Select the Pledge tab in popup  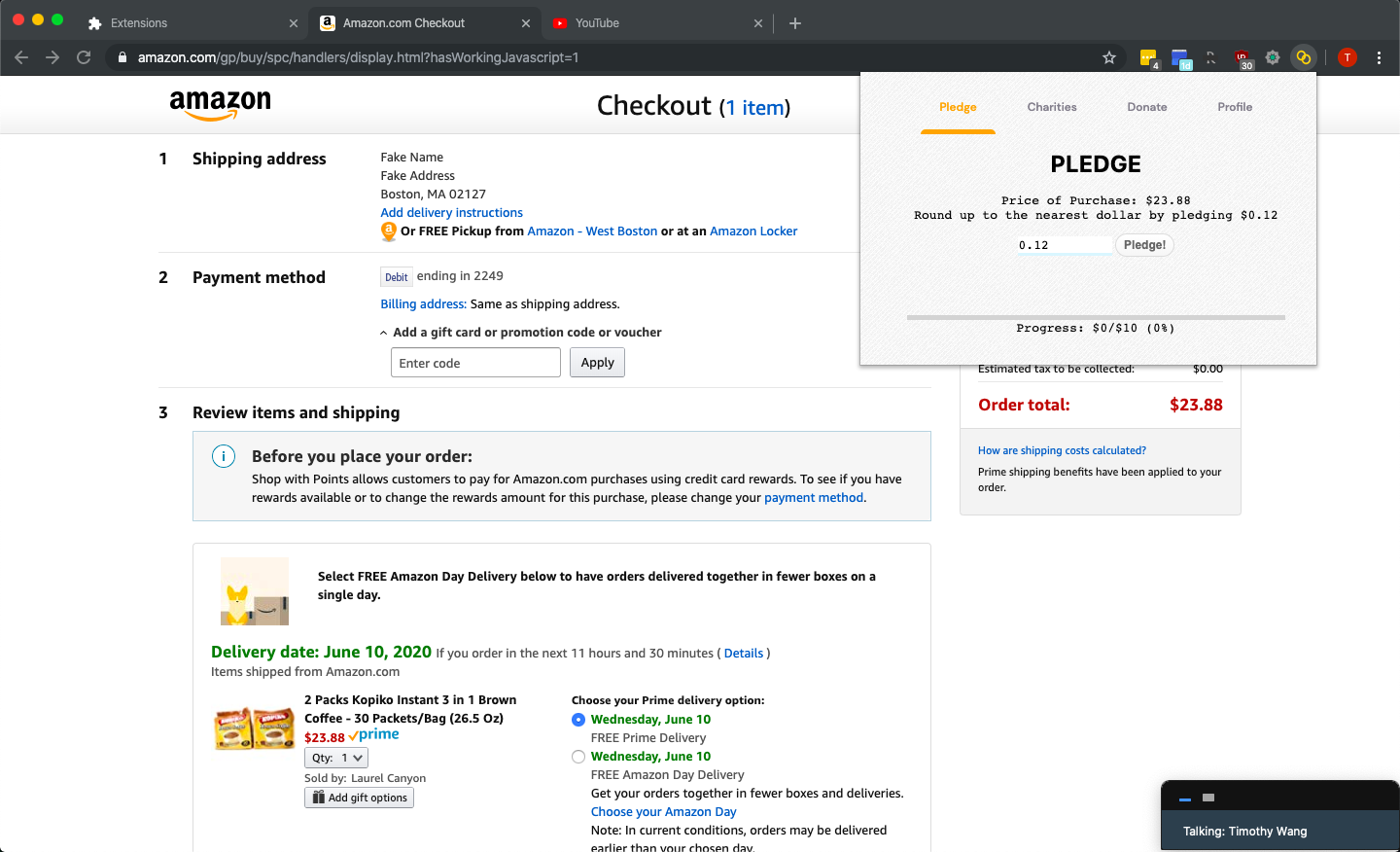pyautogui.click(x=958, y=107)
